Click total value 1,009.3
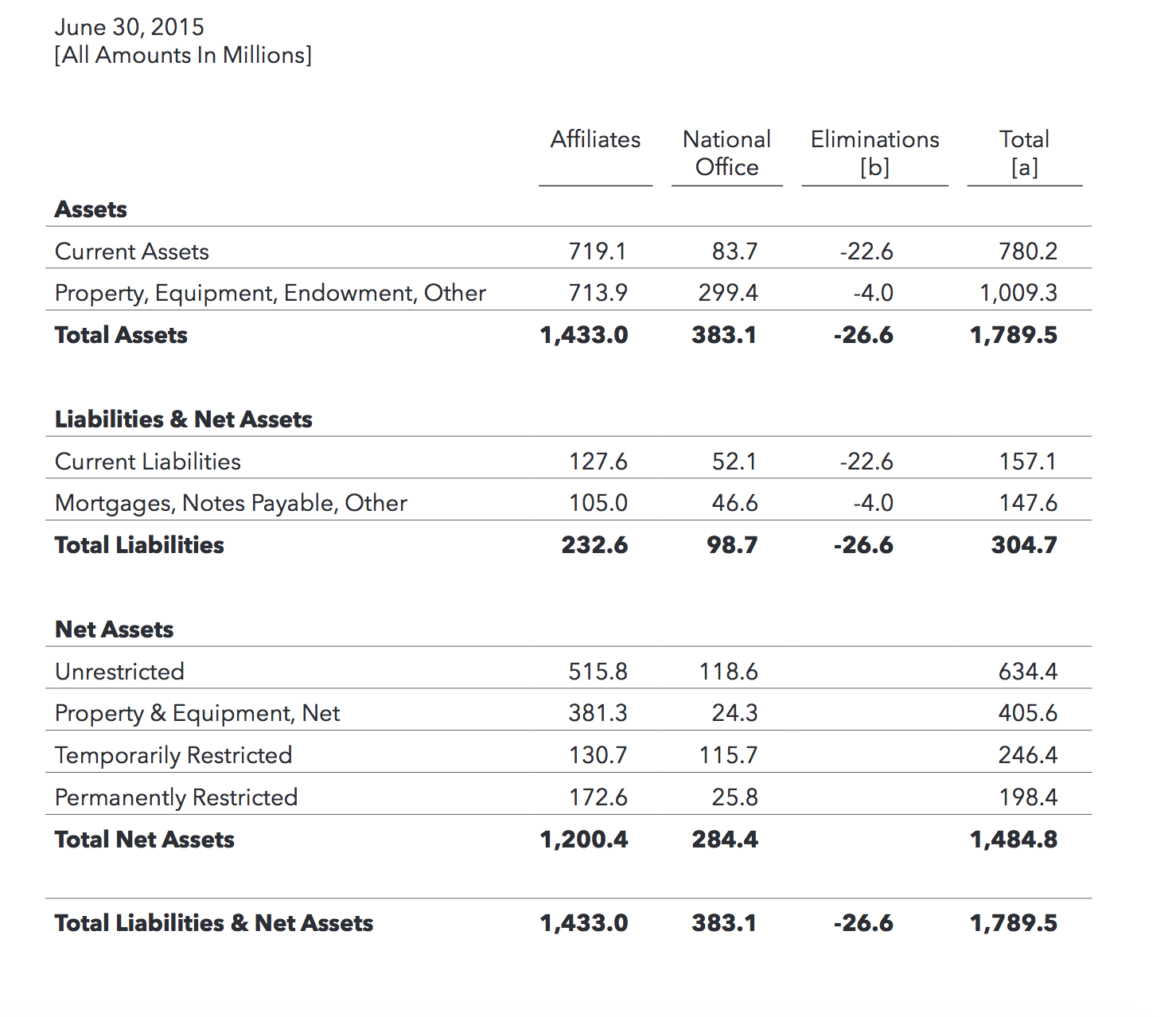This screenshot has height=1017, width=1176. point(1018,293)
